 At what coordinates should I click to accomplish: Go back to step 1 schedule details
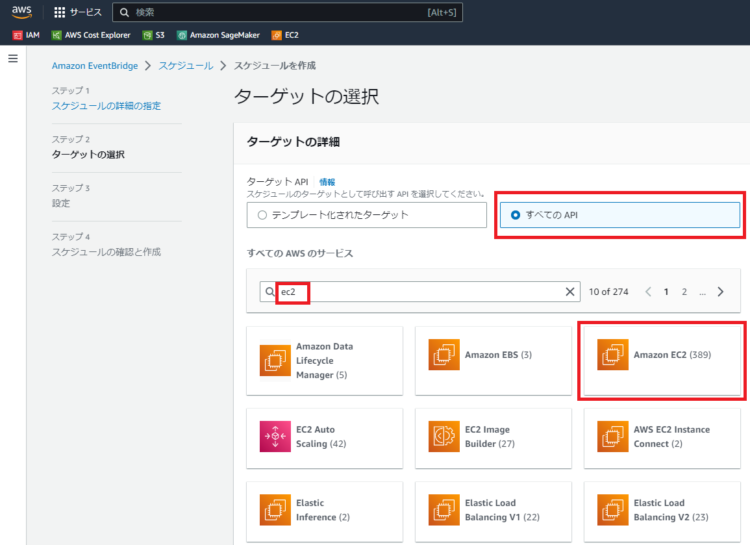(106, 106)
